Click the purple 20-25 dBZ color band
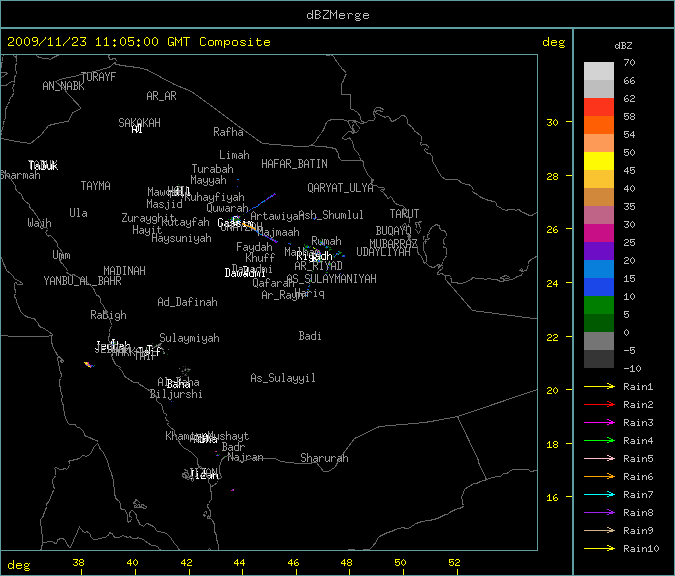Viewport: 675px width, 576px height. 599,250
